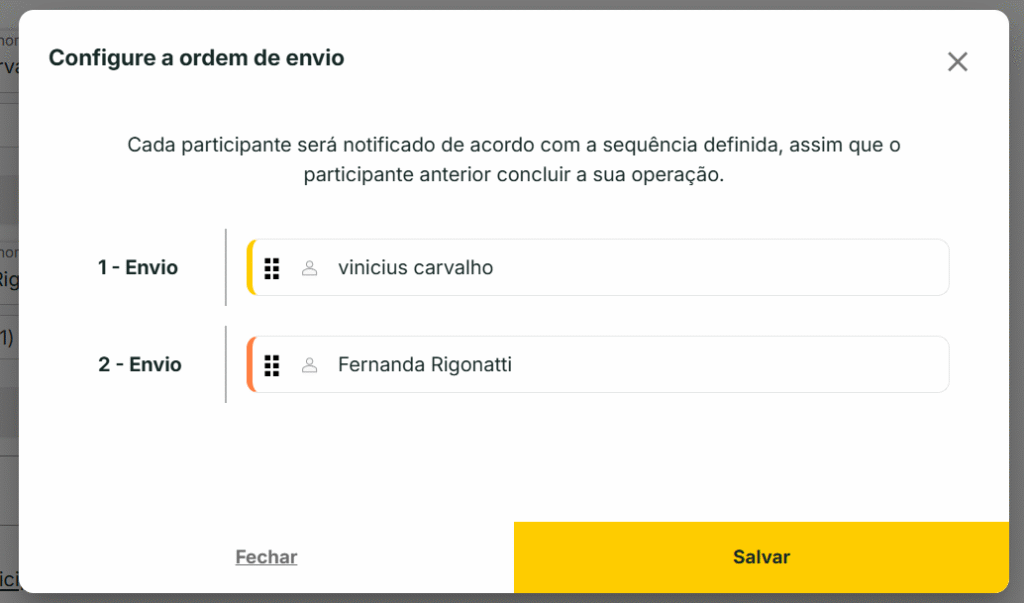Image resolution: width=1024 pixels, height=603 pixels.
Task: Click drag handle for Fernanda Rigonatti
Action: 271,365
